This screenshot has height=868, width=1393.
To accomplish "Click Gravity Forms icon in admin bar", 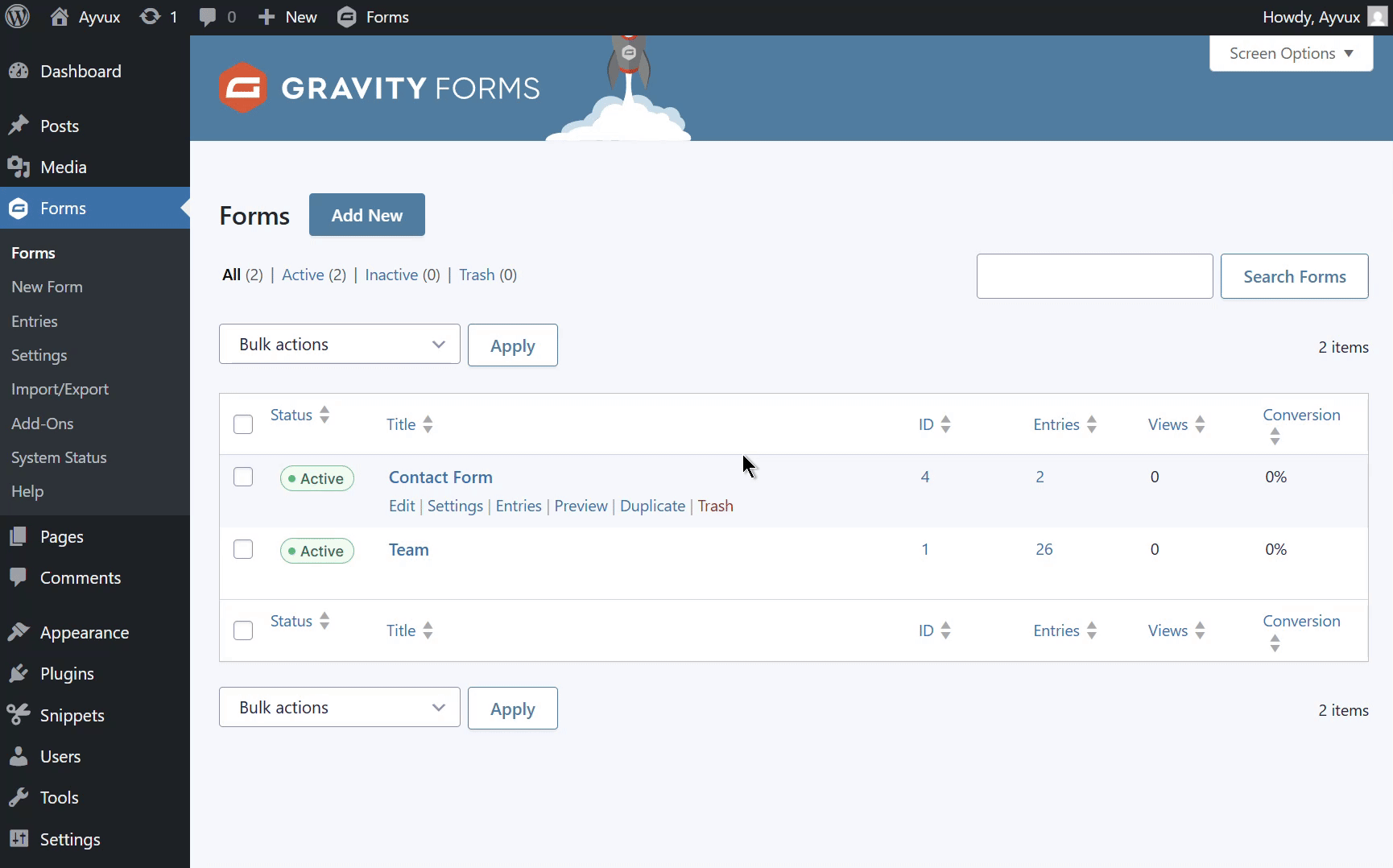I will coord(347,17).
